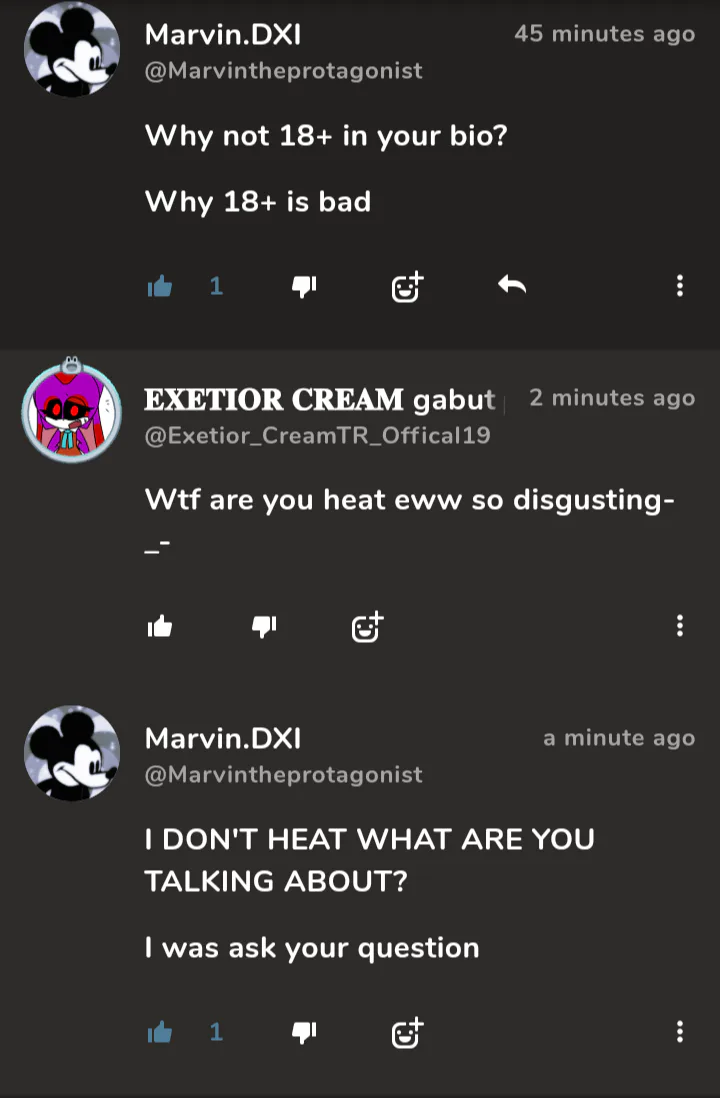Click the EXETIOR CREAM gabut display name
This screenshot has height=1098, width=720.
pyautogui.click(x=320, y=400)
